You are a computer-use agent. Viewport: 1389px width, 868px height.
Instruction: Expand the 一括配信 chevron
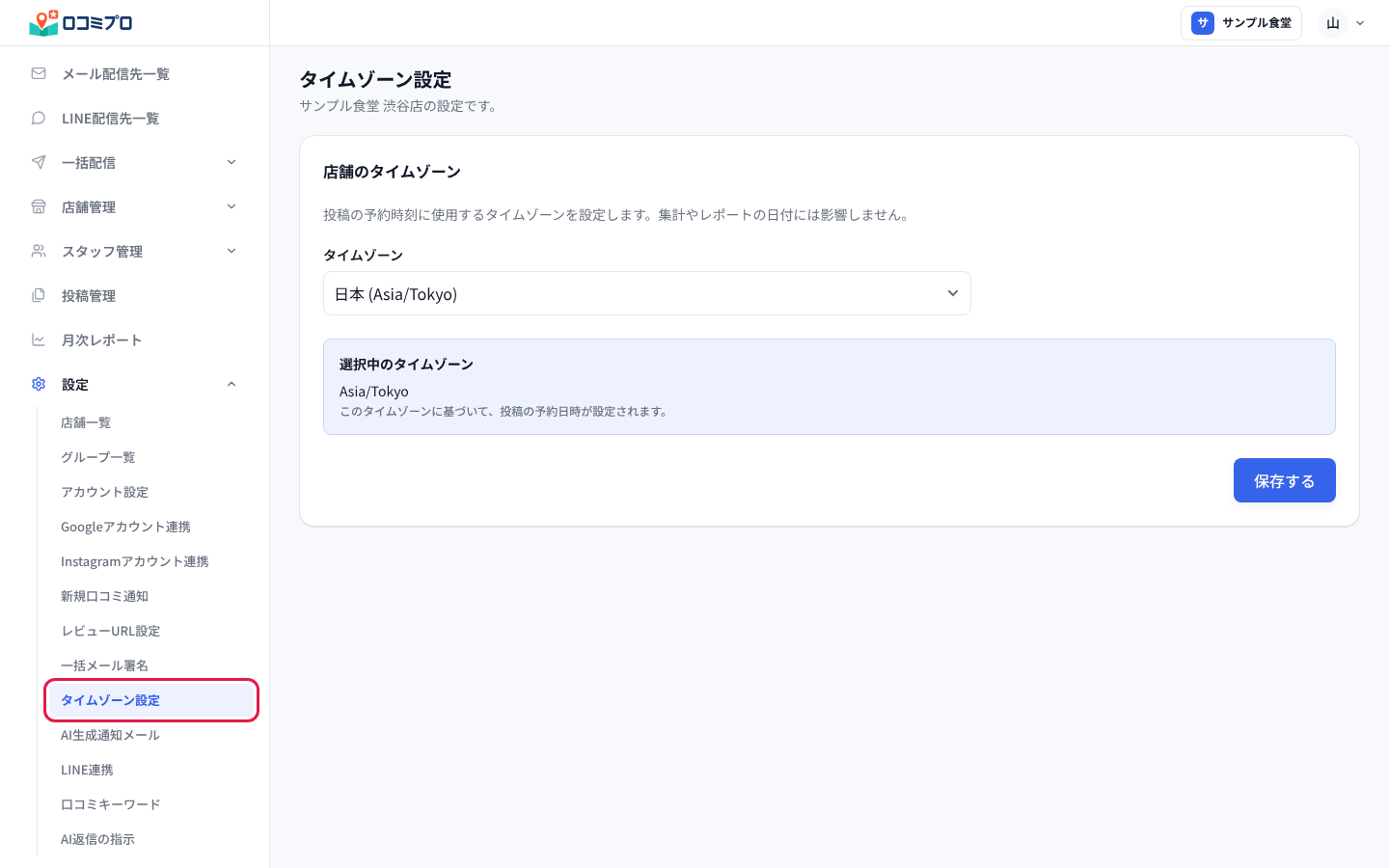(x=231, y=162)
